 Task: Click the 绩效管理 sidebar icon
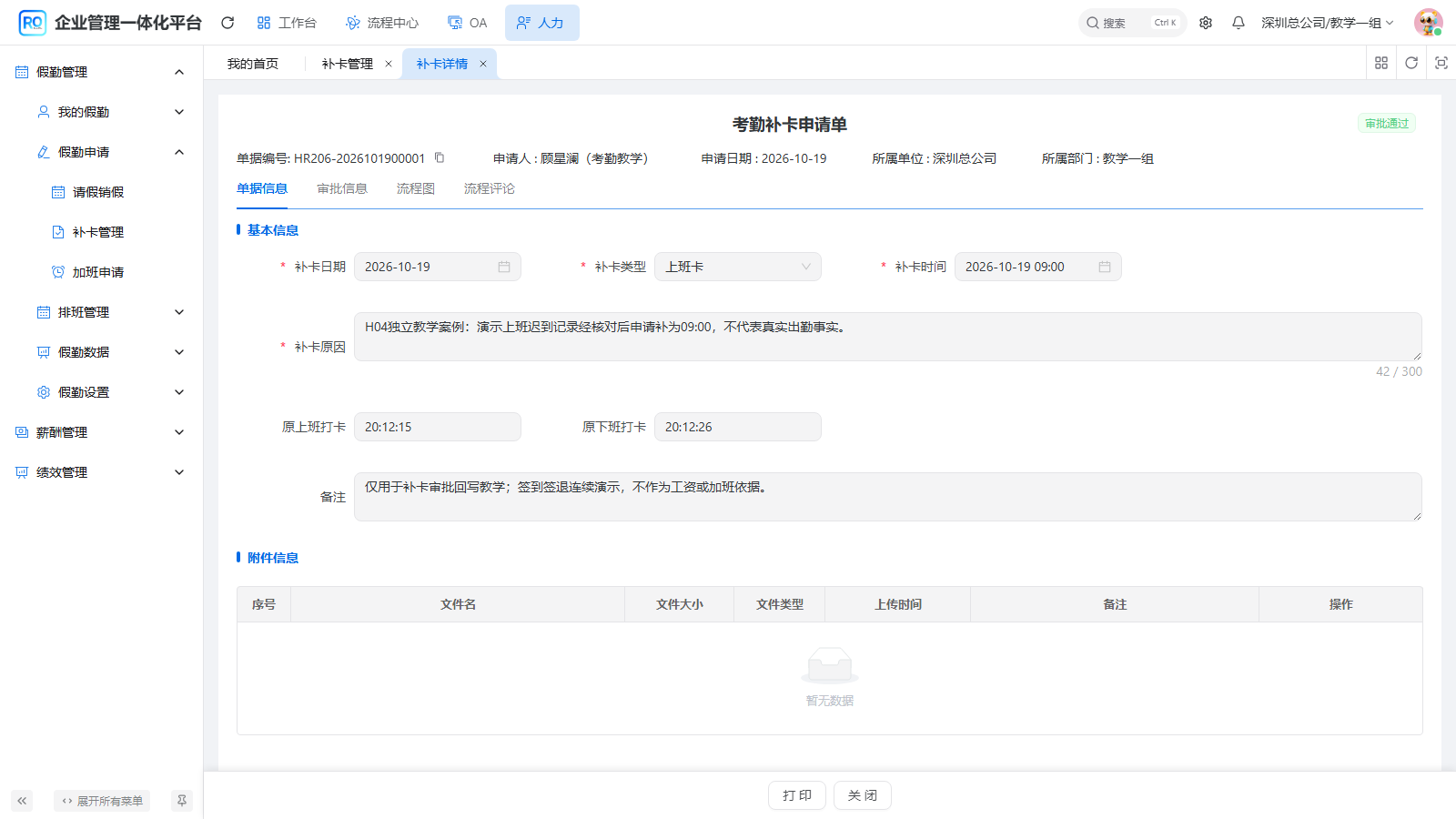[22, 472]
